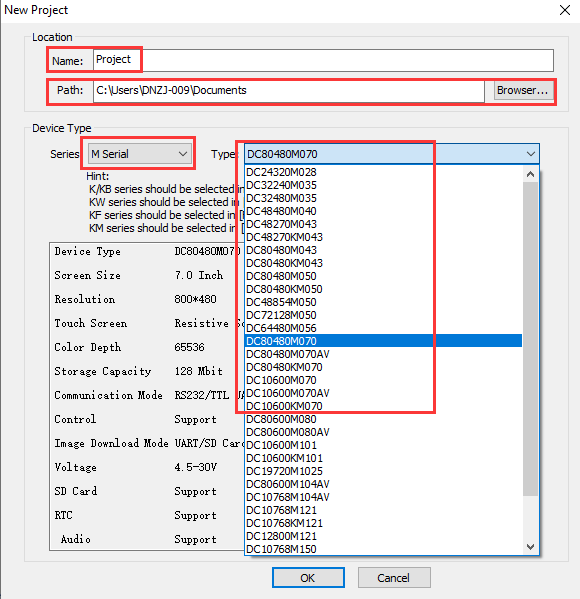Select DC10768M104AV in the list

click(383, 497)
